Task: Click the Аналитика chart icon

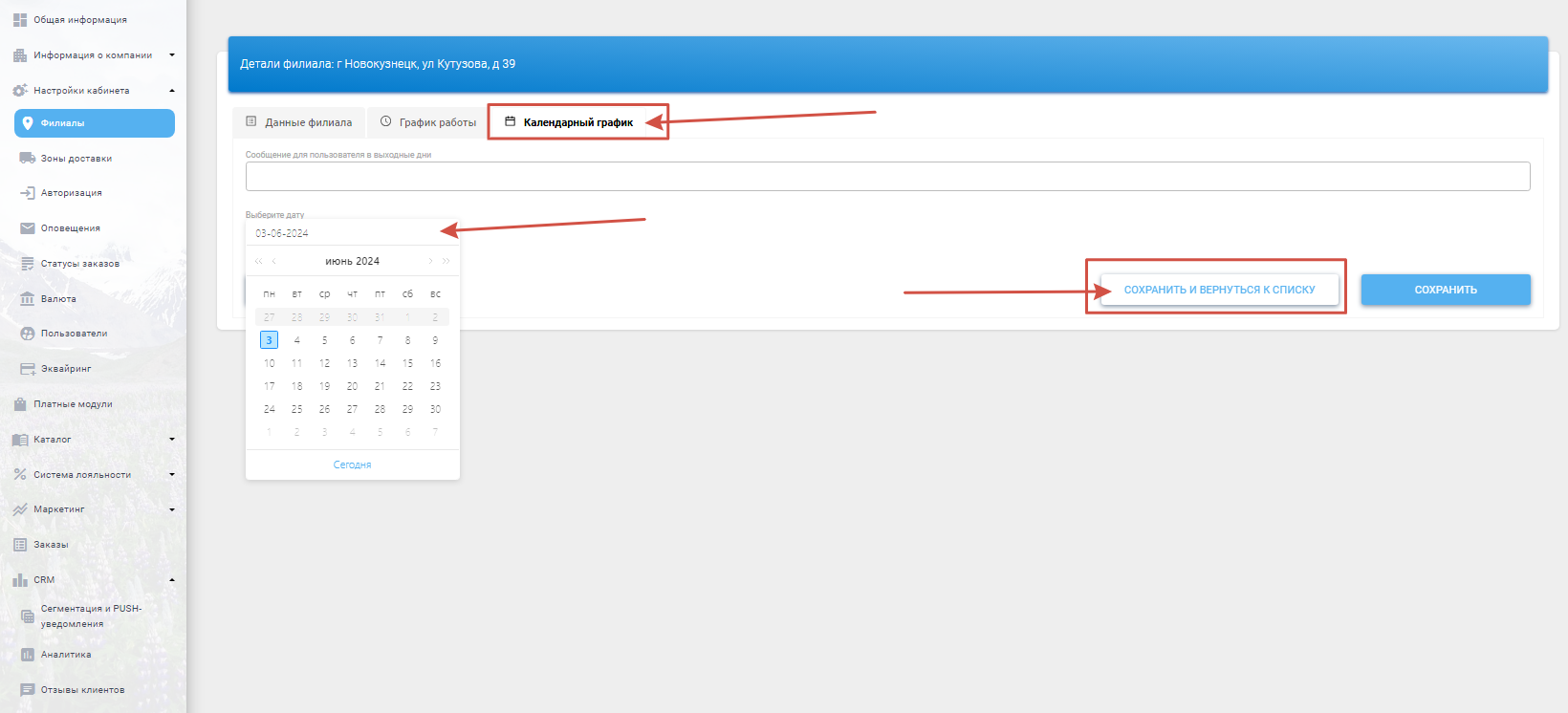Action: point(27,655)
